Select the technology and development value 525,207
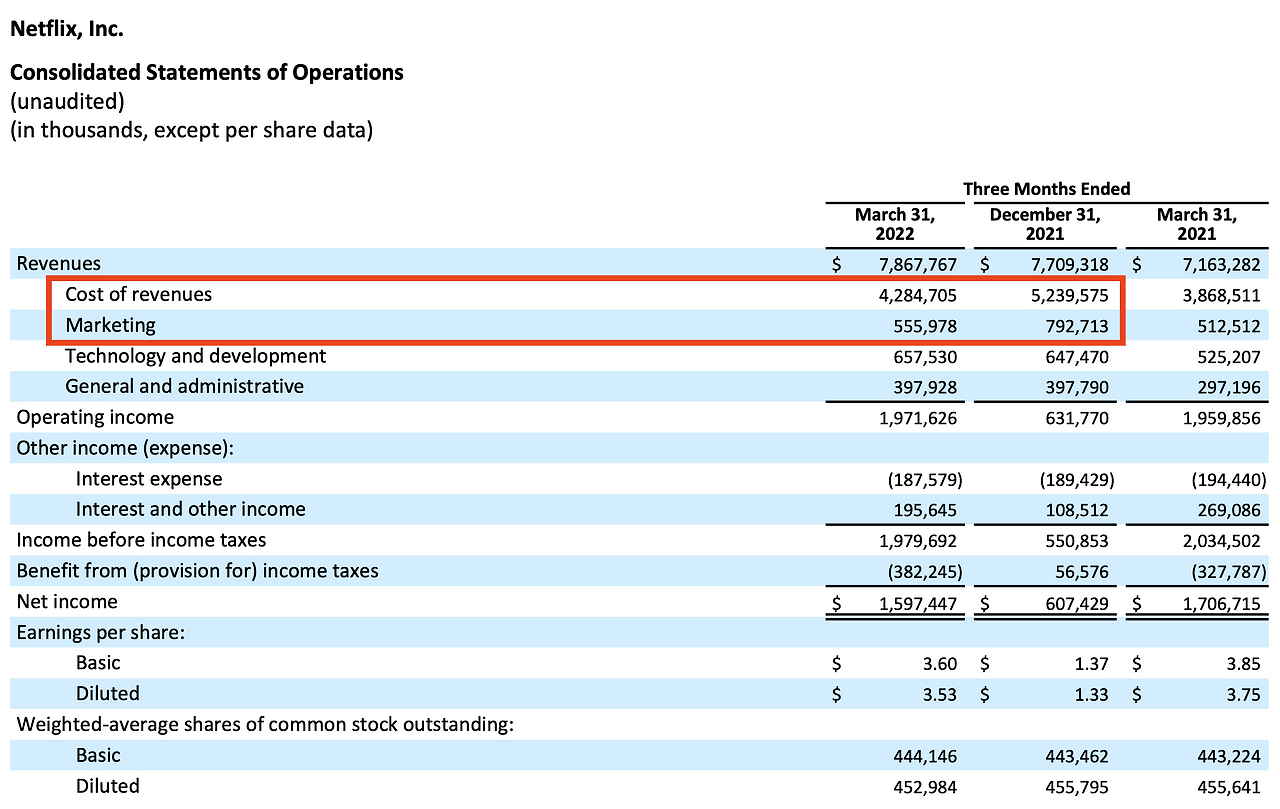 (x=1227, y=357)
